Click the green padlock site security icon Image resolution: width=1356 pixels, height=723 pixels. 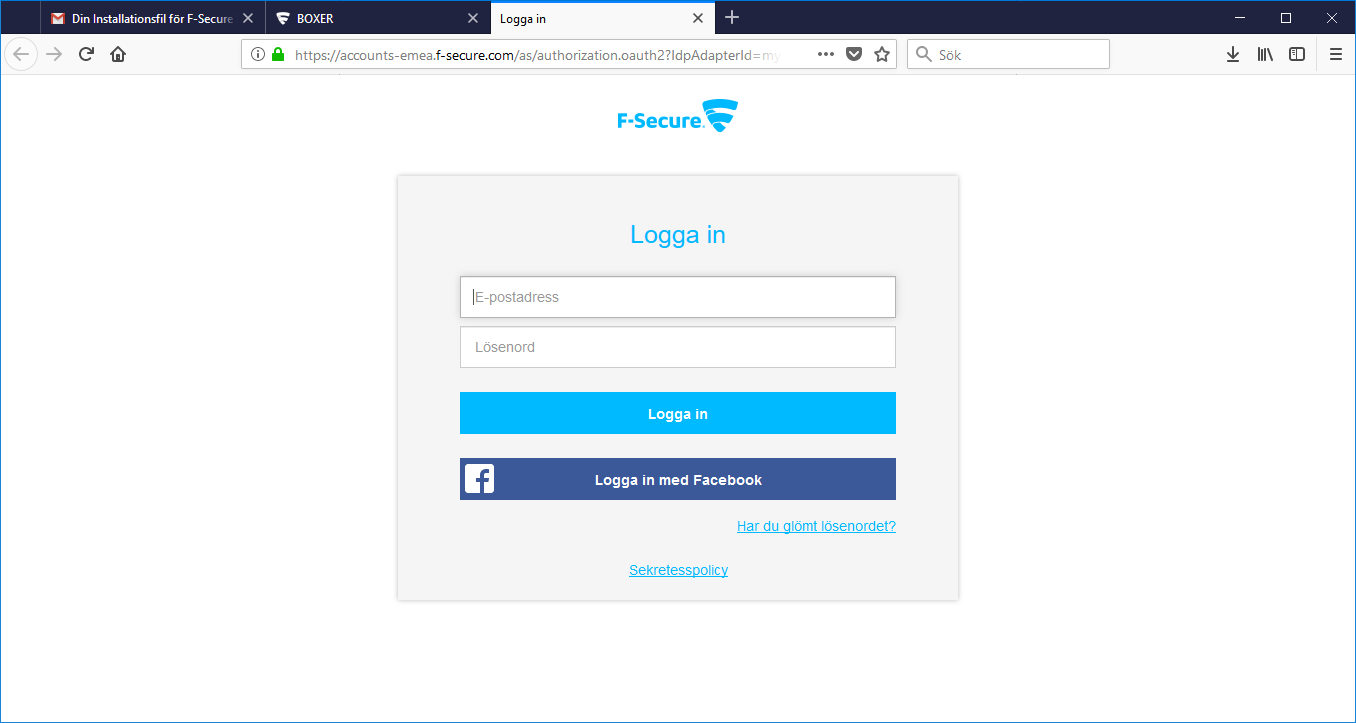click(278, 54)
